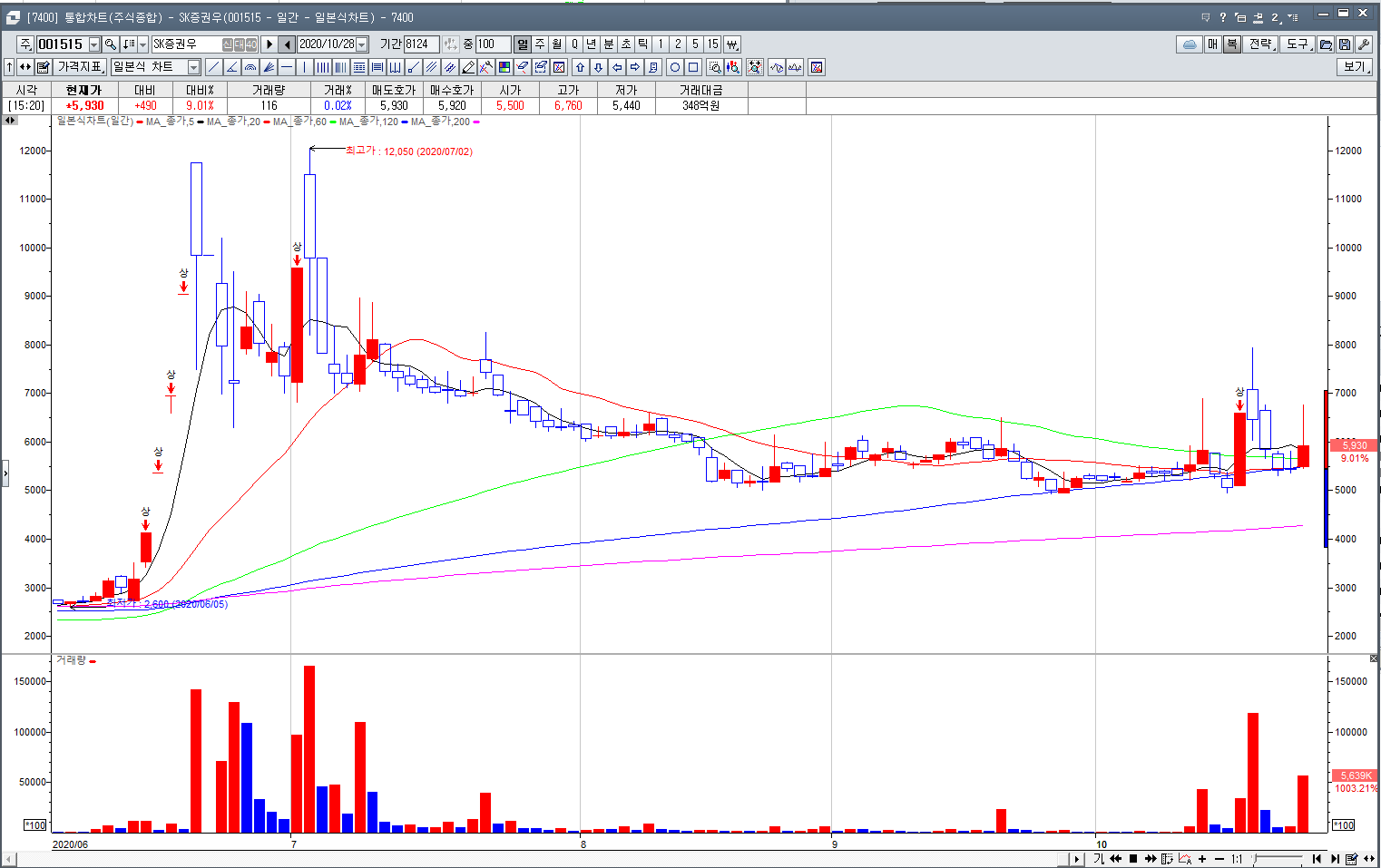
Task: Click the 5,930 current price tag
Action: click(x=1354, y=445)
